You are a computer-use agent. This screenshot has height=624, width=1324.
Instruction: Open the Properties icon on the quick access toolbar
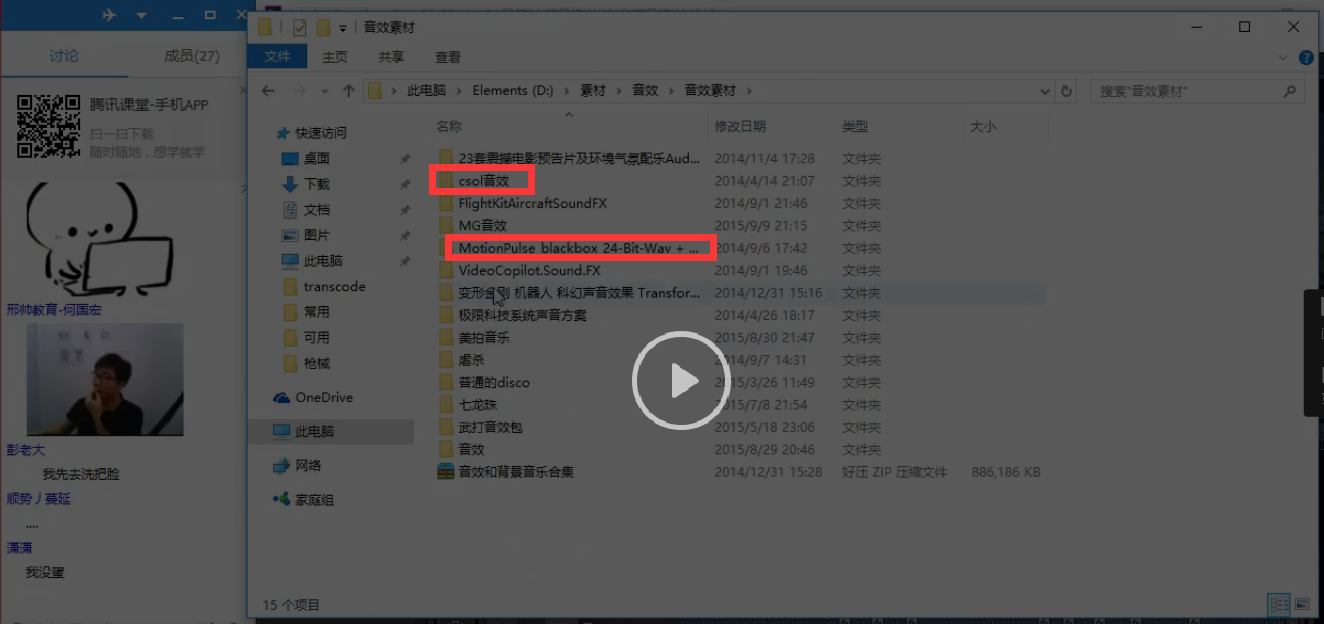click(297, 29)
